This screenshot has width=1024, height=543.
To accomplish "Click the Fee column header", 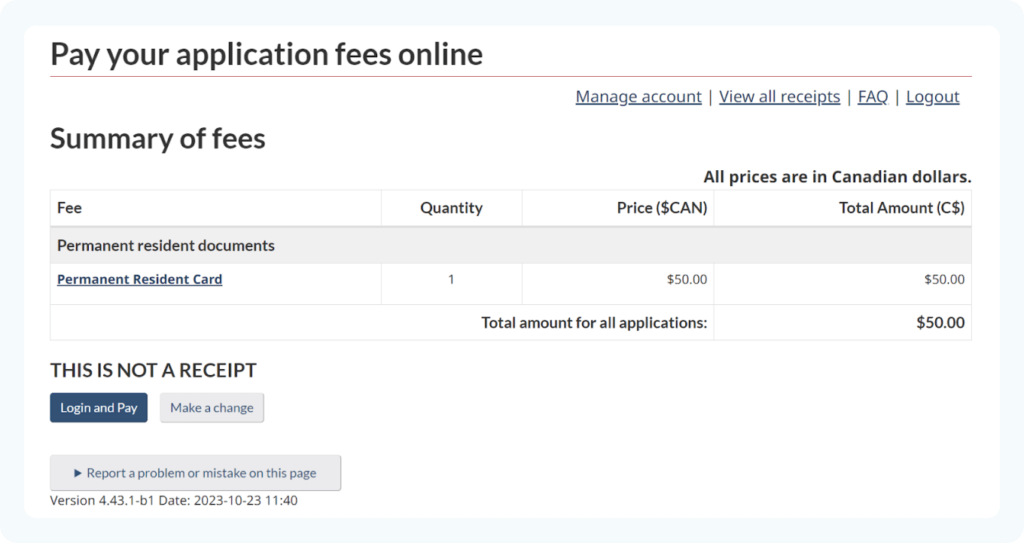I will tap(70, 208).
